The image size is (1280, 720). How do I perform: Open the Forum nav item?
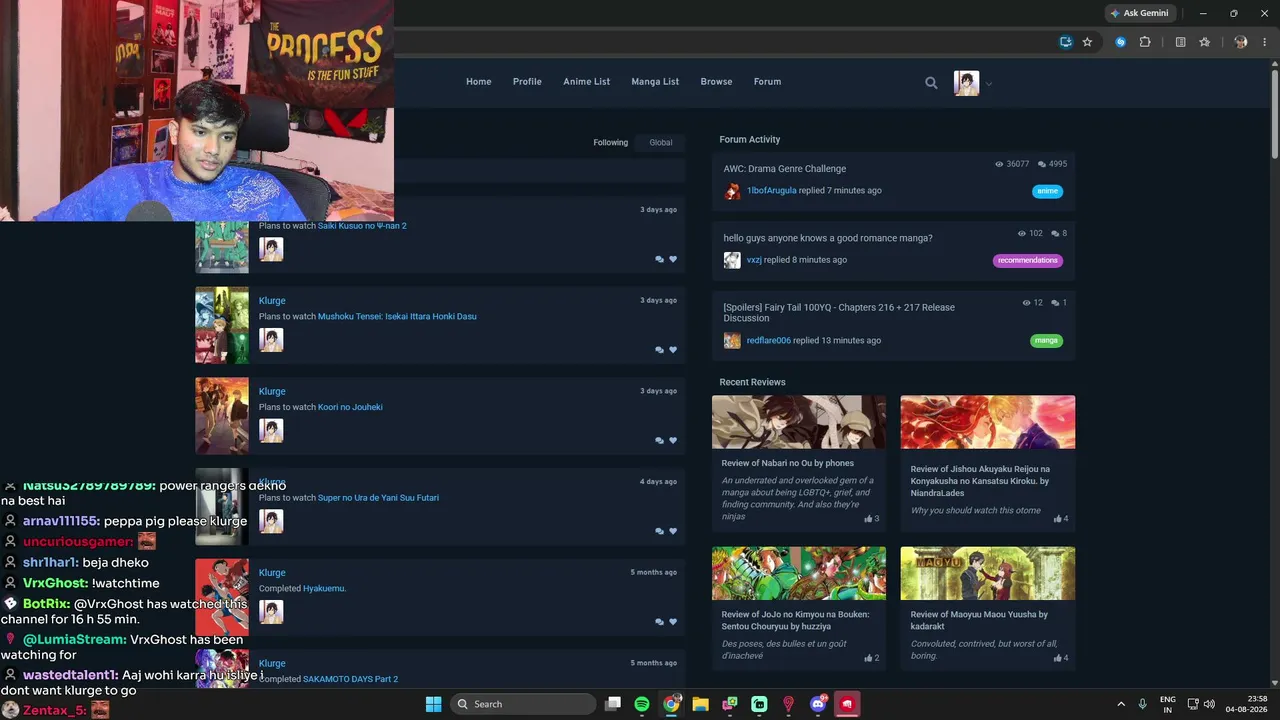pyautogui.click(x=767, y=82)
